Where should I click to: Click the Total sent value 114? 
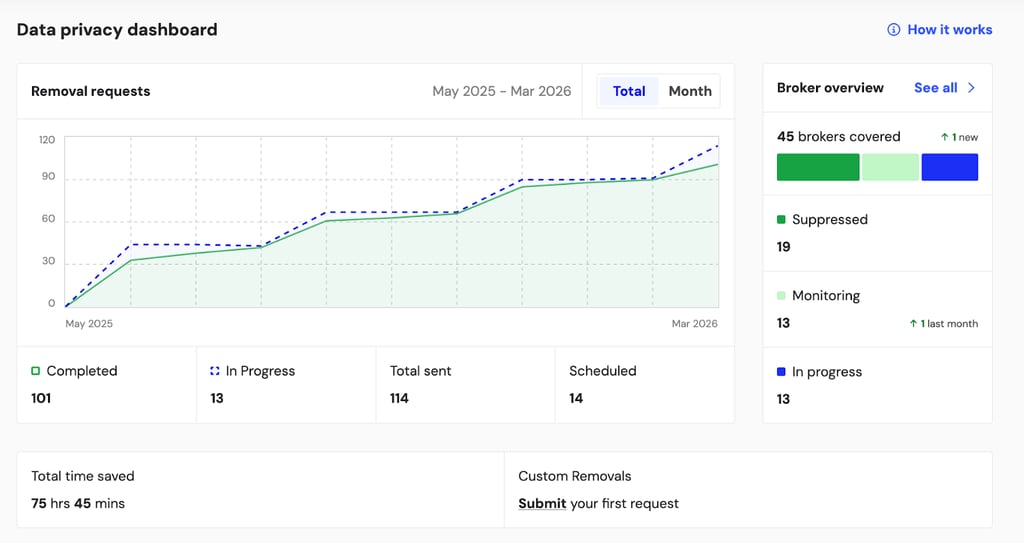click(399, 398)
